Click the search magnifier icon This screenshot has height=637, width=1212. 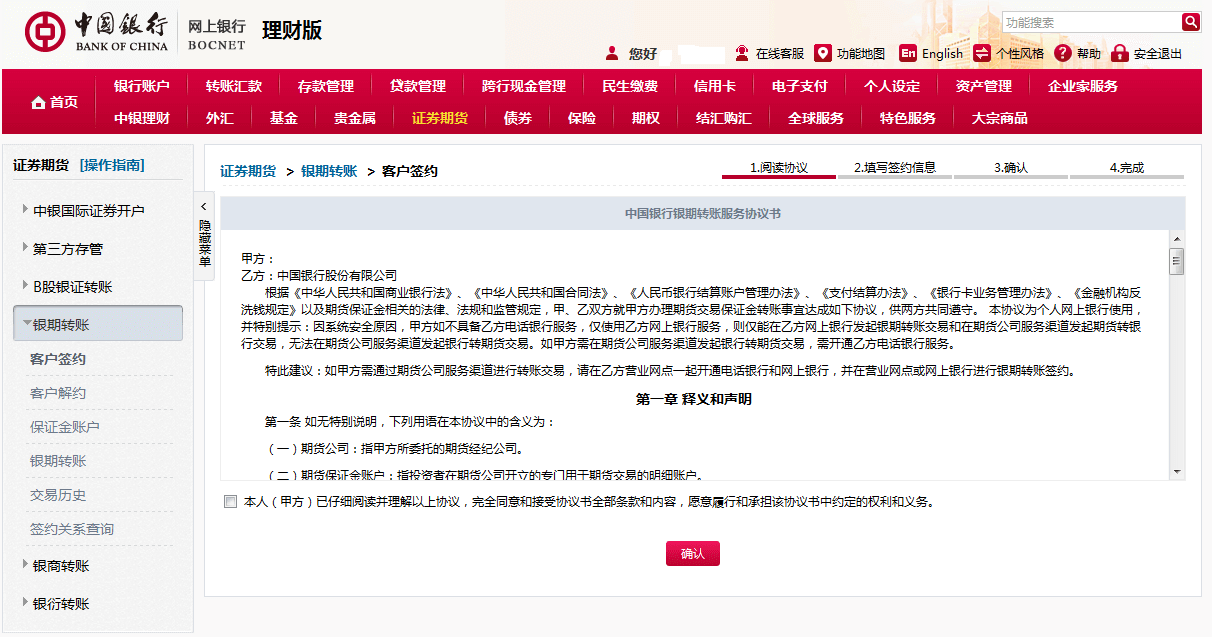point(1190,22)
